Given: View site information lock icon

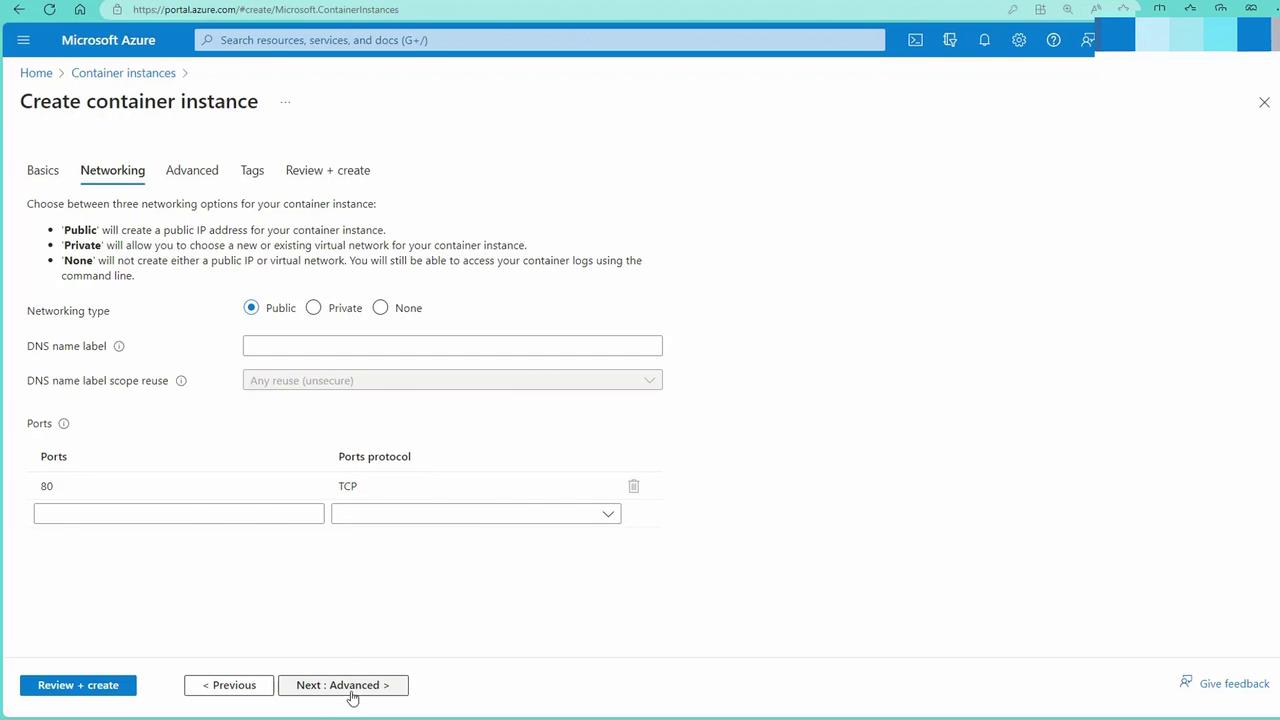Looking at the screenshot, I should point(117,9).
